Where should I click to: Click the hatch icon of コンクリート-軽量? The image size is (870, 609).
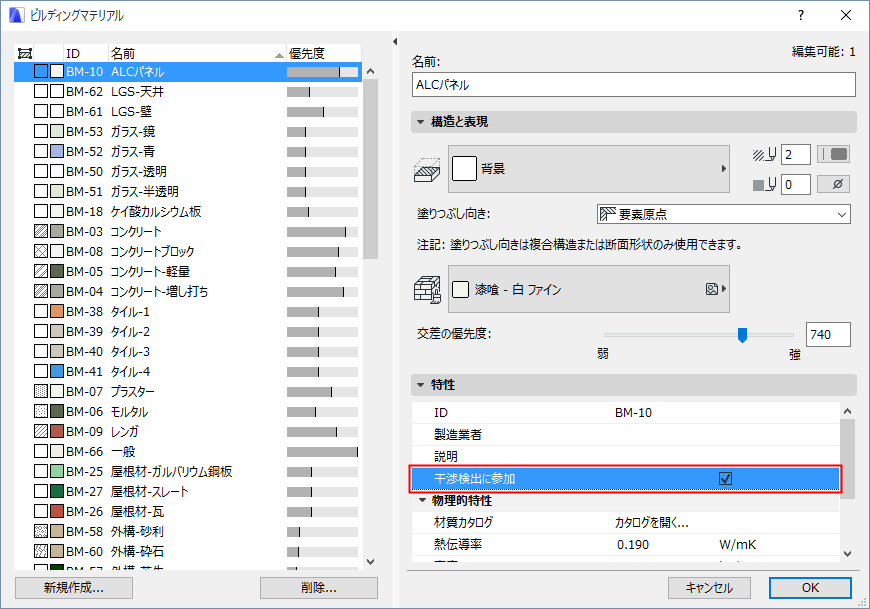point(41,271)
